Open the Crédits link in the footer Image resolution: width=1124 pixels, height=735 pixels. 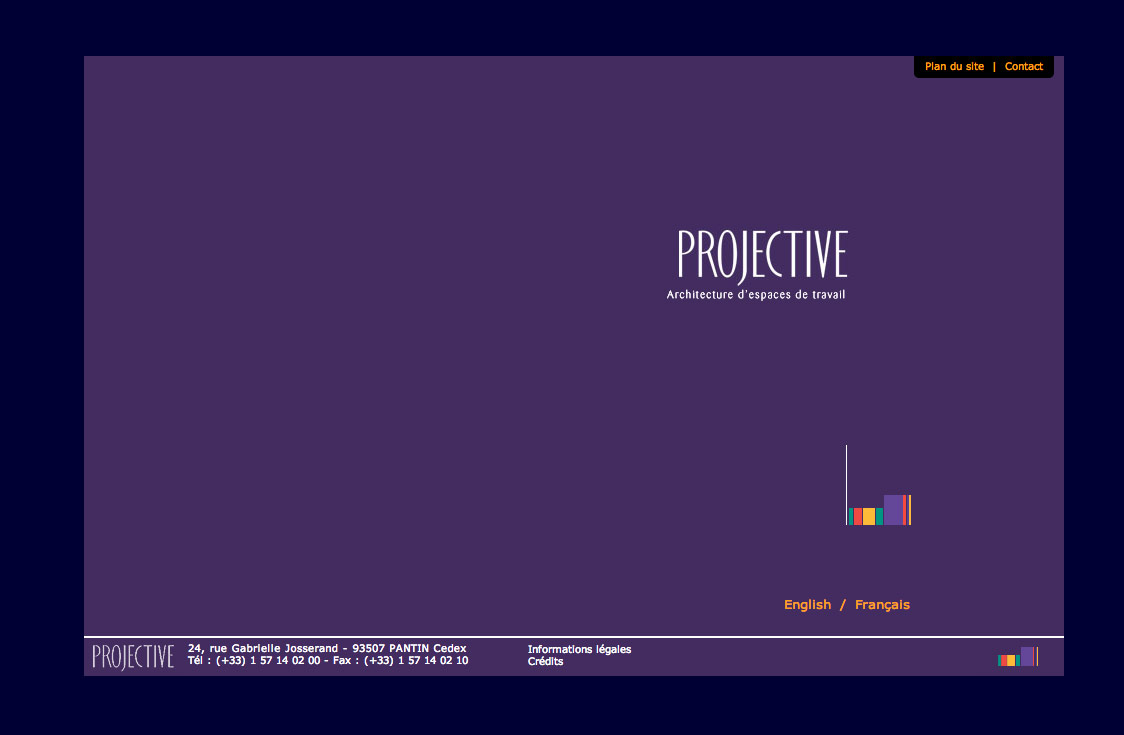point(546,662)
